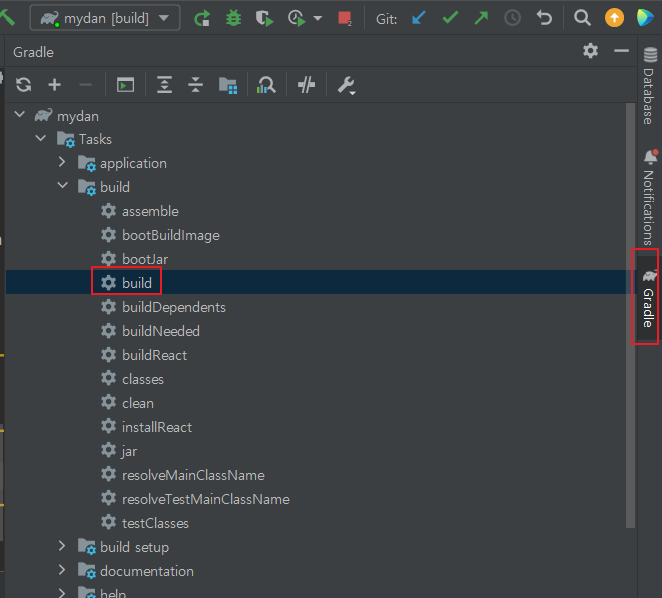The image size is (662, 598).
Task: Select the bootBuildImage task
Action: coord(171,235)
